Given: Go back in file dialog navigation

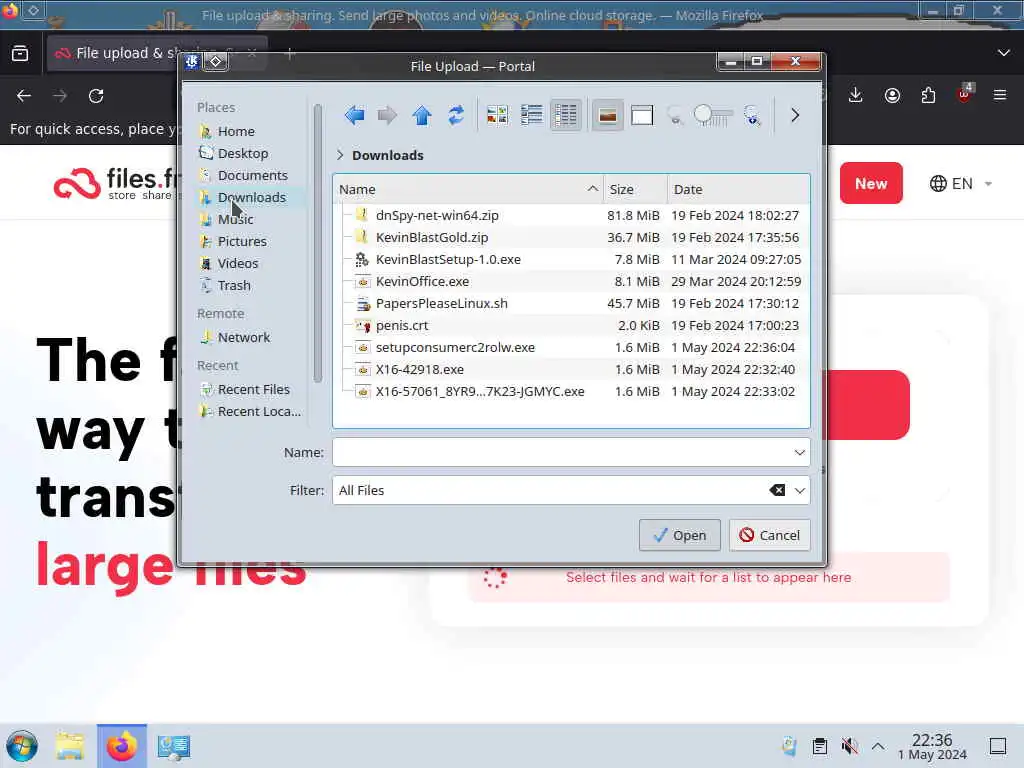Looking at the screenshot, I should click(354, 116).
